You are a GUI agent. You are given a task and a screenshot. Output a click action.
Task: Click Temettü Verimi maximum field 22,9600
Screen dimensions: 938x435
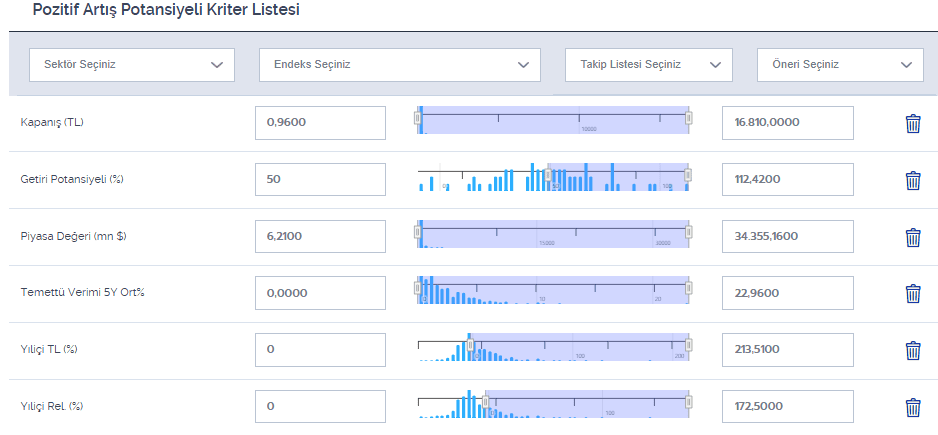[x=787, y=293]
